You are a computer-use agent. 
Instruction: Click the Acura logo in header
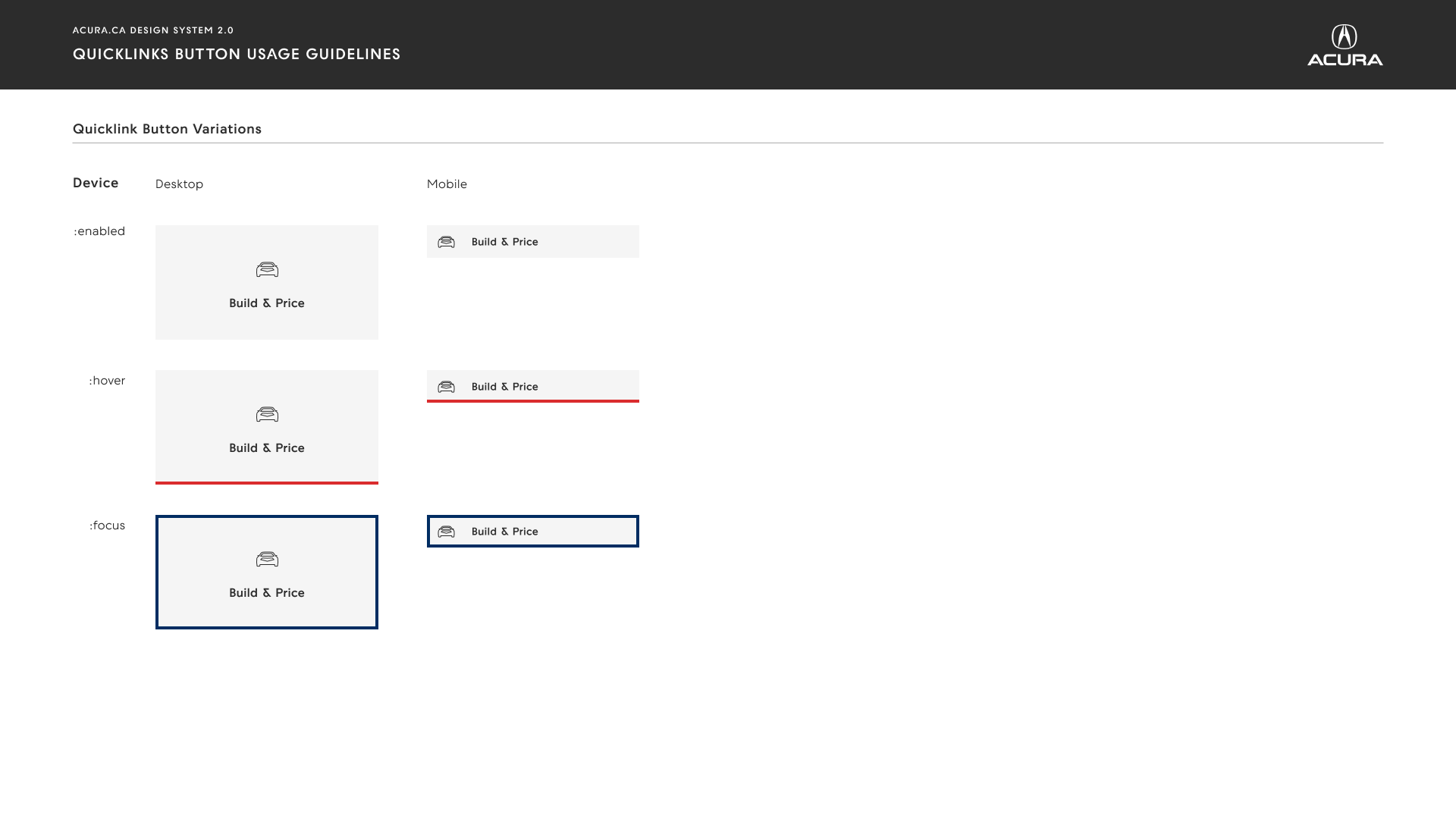[x=1345, y=45]
